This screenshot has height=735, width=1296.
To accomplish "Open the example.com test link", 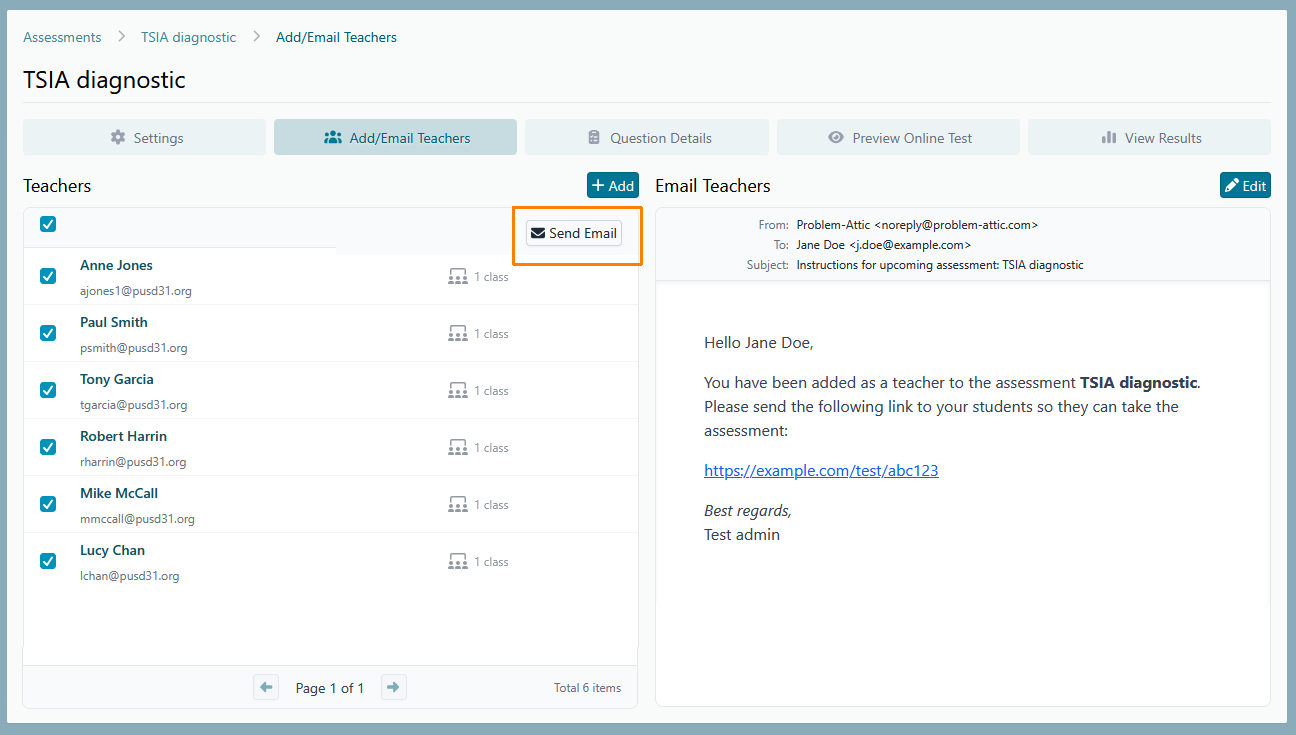I will click(821, 471).
